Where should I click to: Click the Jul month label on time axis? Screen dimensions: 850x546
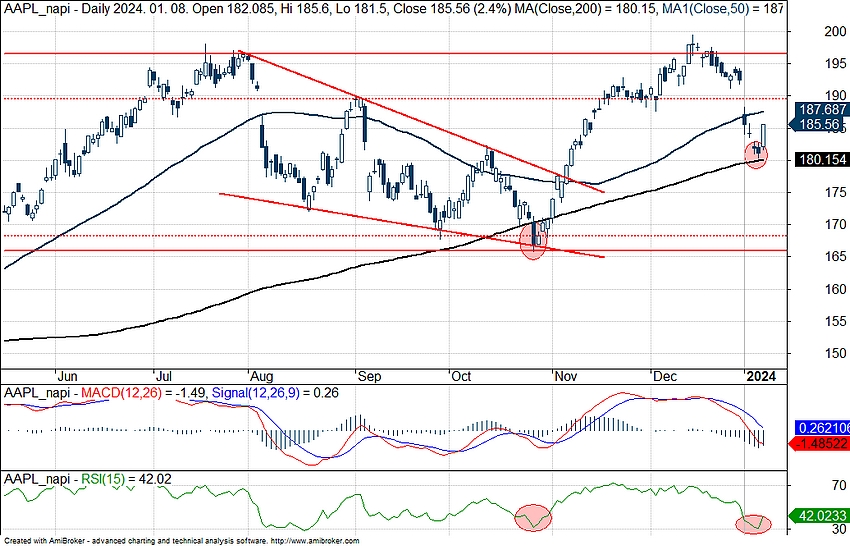(163, 376)
